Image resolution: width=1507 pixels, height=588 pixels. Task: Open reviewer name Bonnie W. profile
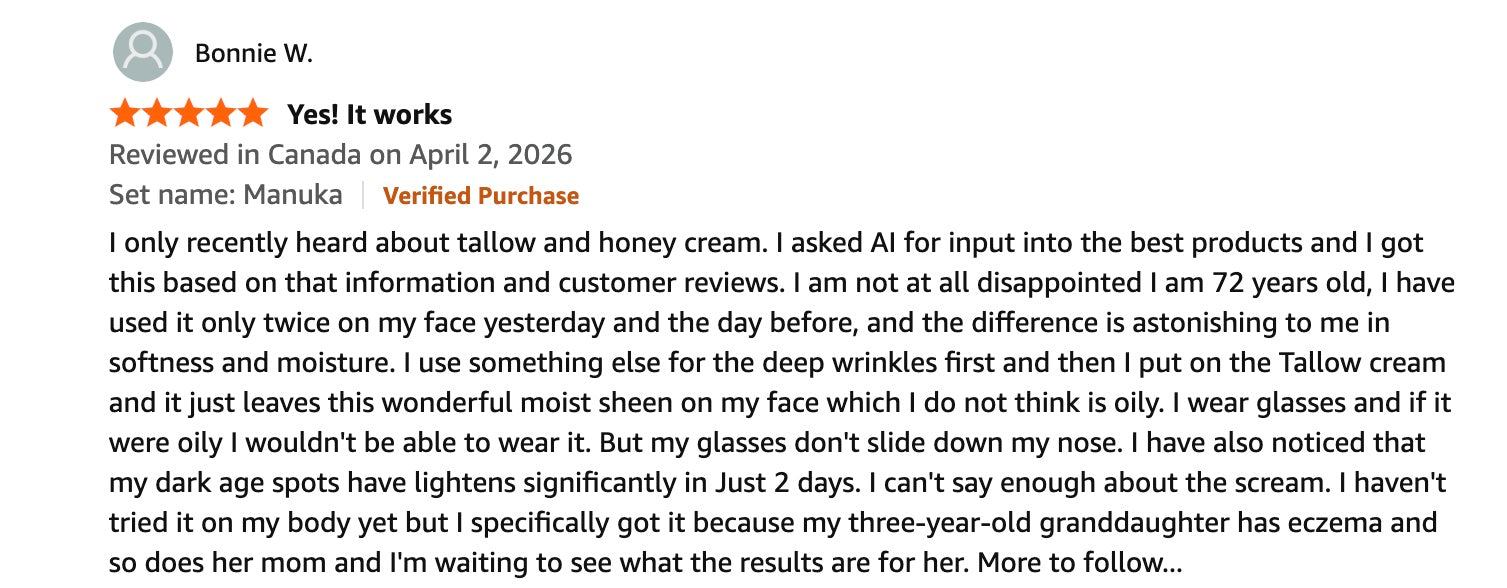pyautogui.click(x=254, y=53)
